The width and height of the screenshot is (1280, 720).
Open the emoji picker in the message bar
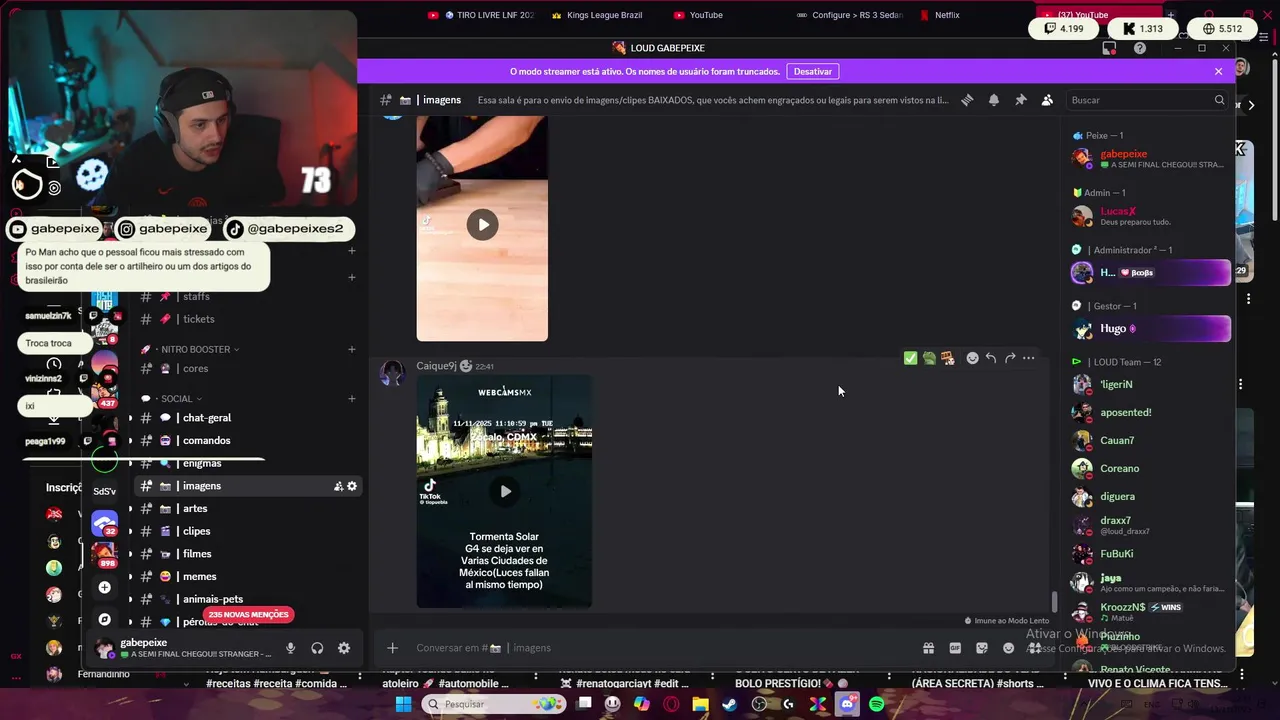coord(1008,648)
